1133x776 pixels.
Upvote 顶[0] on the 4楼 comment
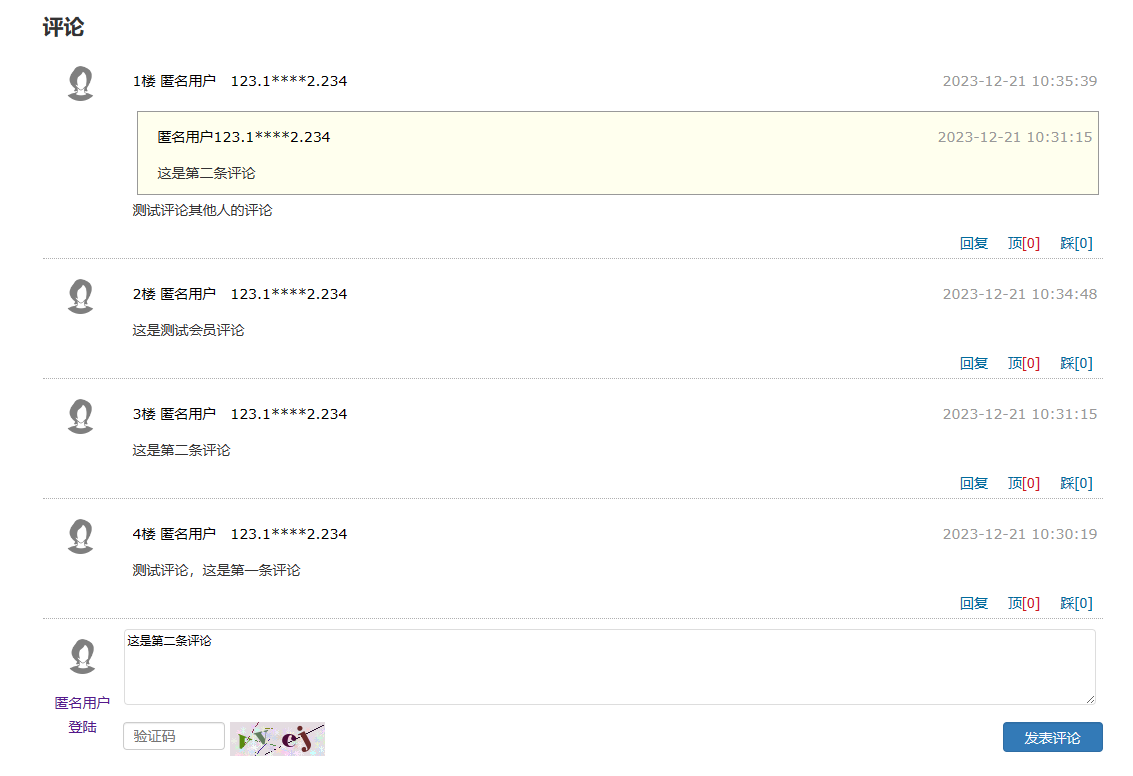[x=1024, y=603]
